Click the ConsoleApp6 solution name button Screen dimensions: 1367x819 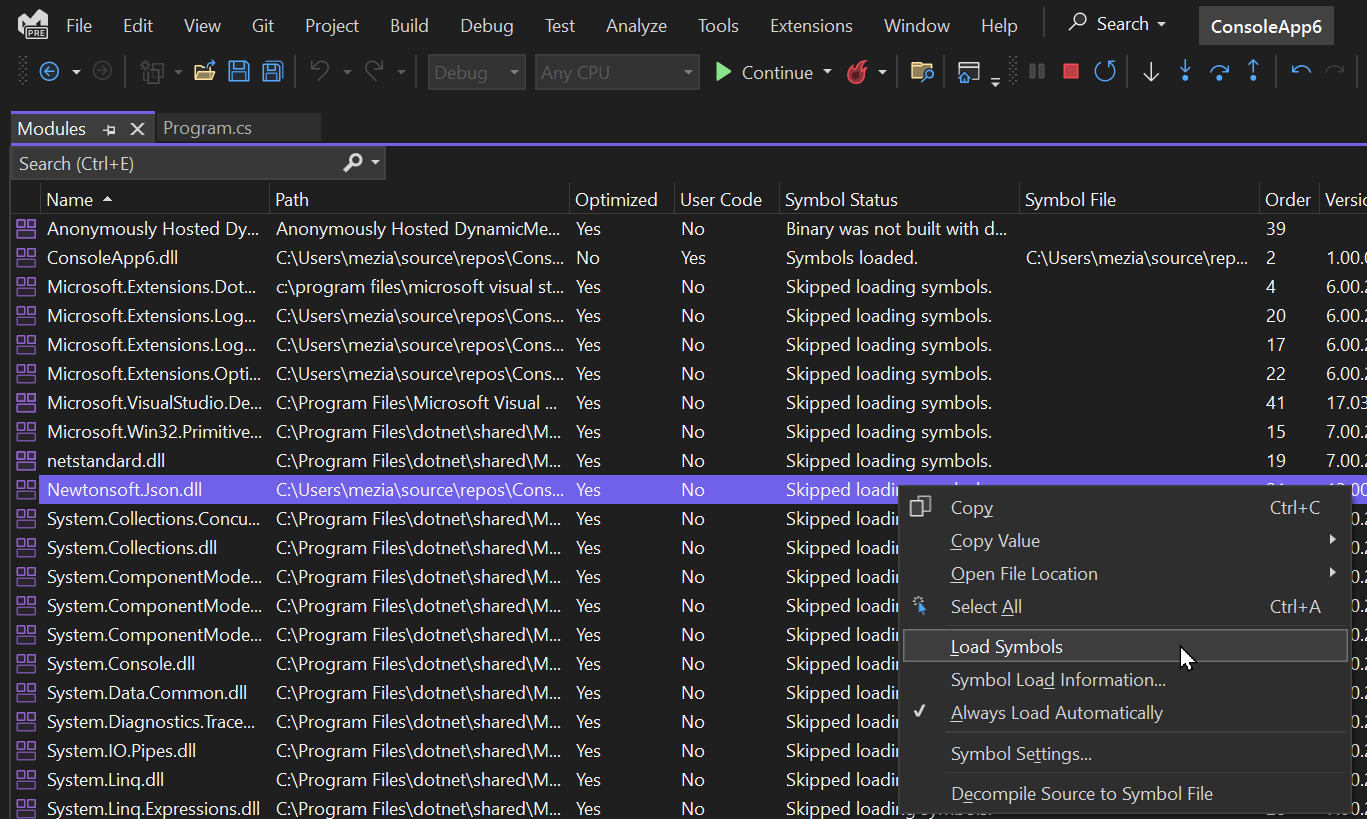coord(1265,26)
